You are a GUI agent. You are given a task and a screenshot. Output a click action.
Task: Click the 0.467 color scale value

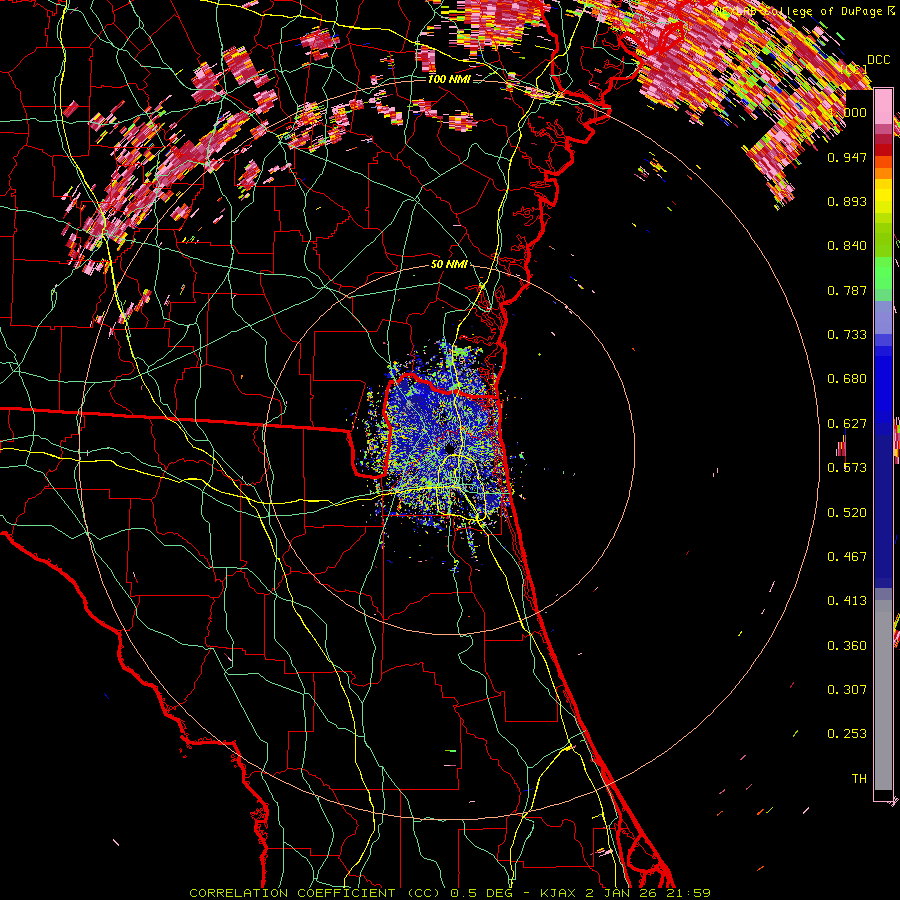[847, 557]
